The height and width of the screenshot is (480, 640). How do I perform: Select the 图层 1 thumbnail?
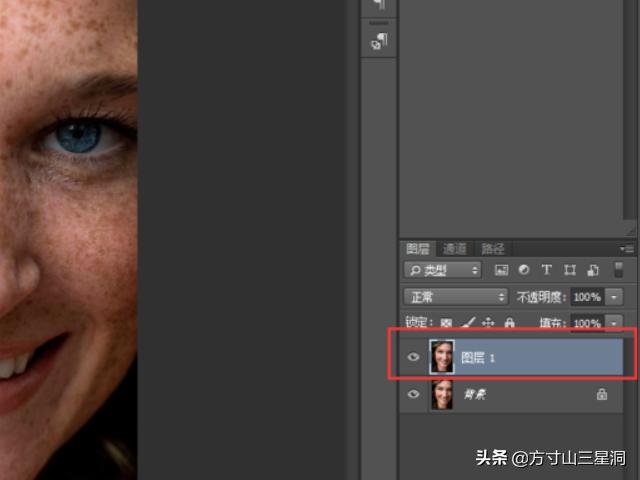[442, 357]
